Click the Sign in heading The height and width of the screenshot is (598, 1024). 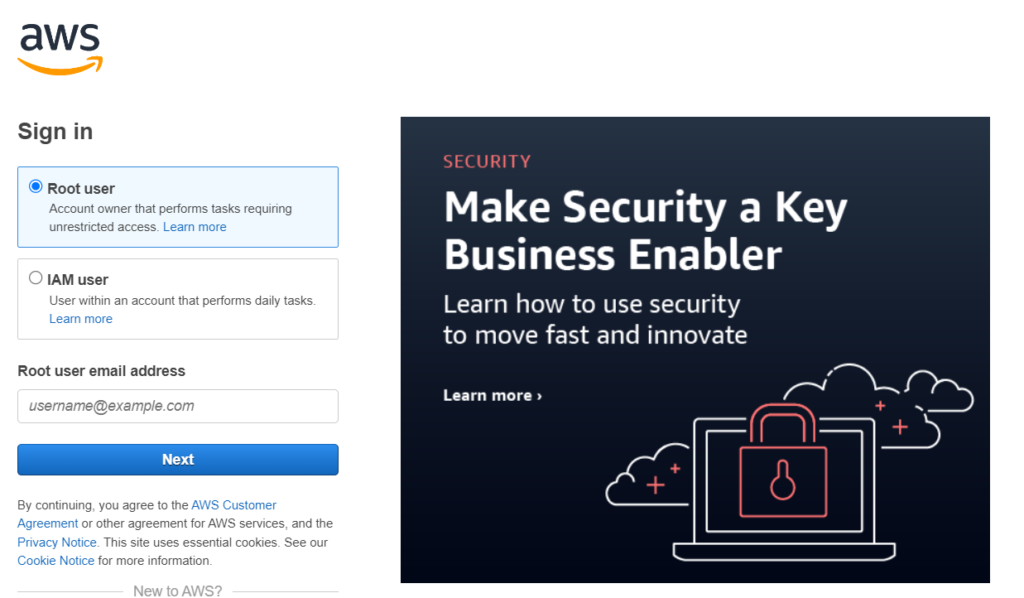tap(55, 132)
